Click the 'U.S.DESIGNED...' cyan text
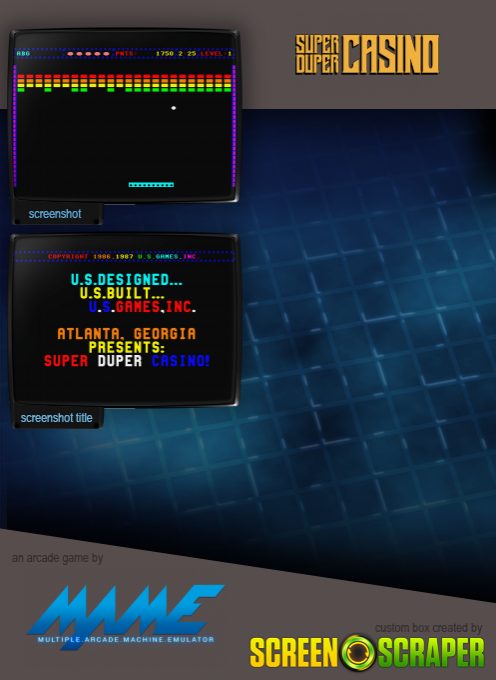496x680 pixels. 127,280
